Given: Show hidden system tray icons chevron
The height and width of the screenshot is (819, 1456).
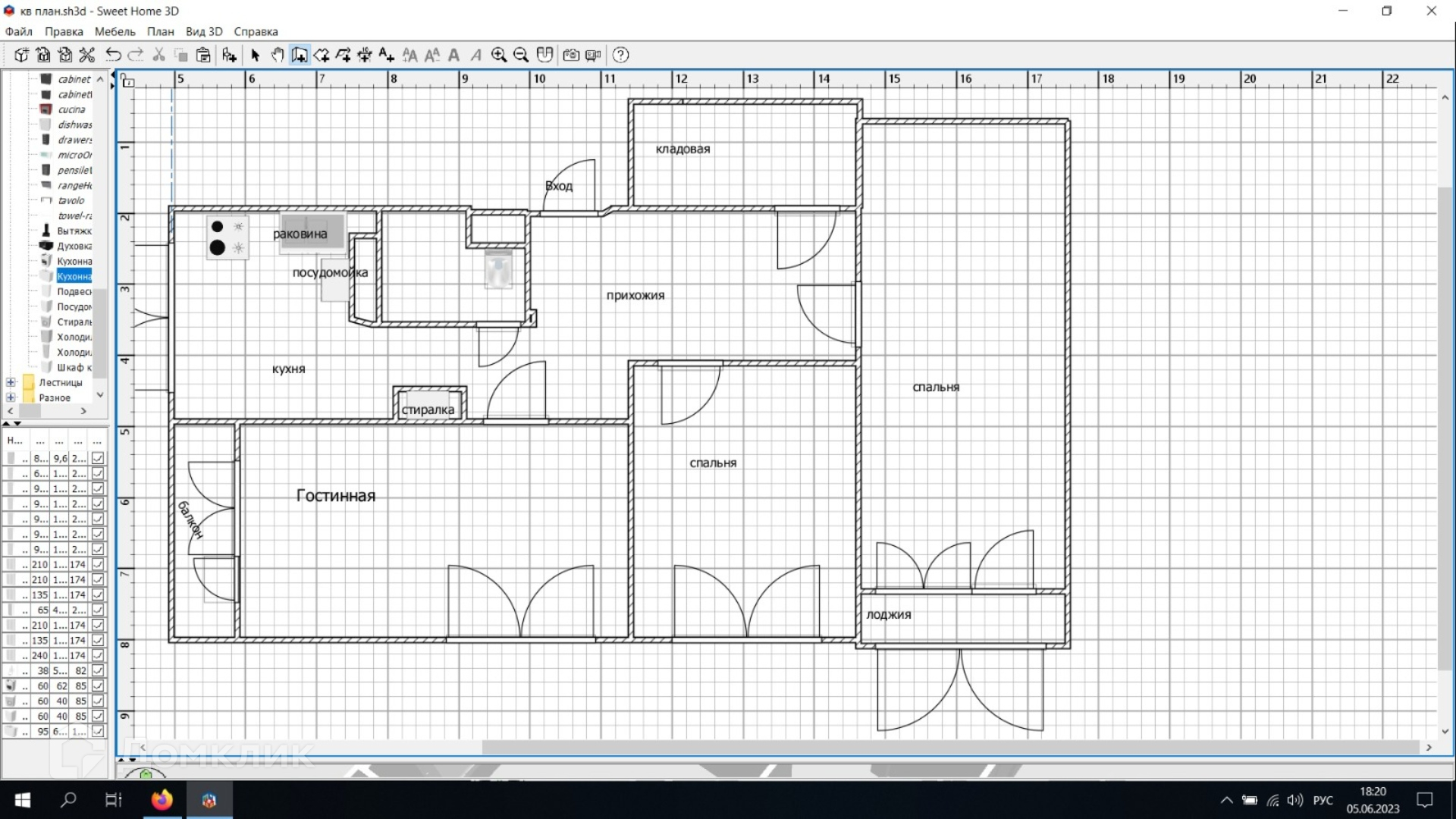Looking at the screenshot, I should (1225, 800).
